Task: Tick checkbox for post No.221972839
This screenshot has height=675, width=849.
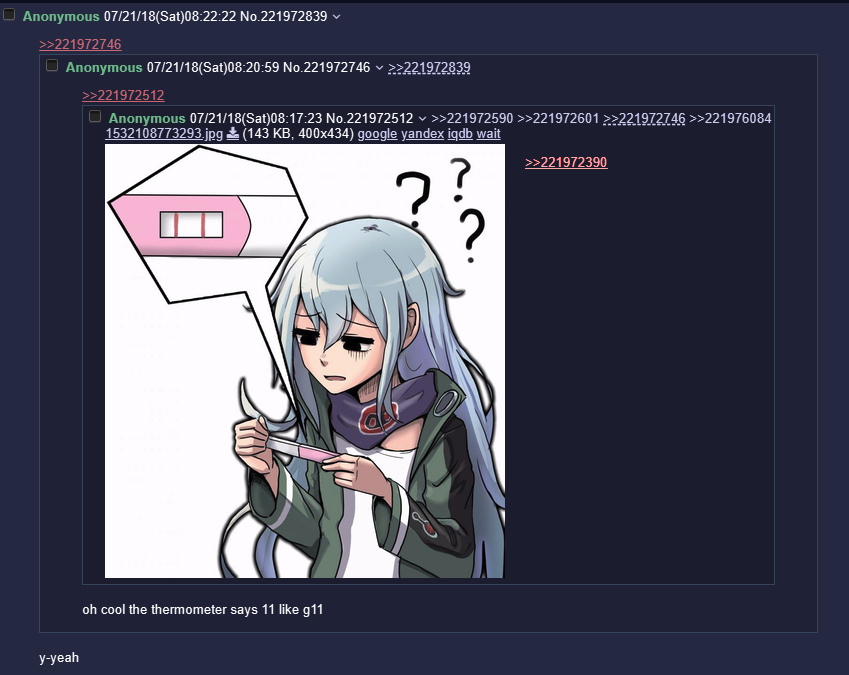Action: point(9,15)
